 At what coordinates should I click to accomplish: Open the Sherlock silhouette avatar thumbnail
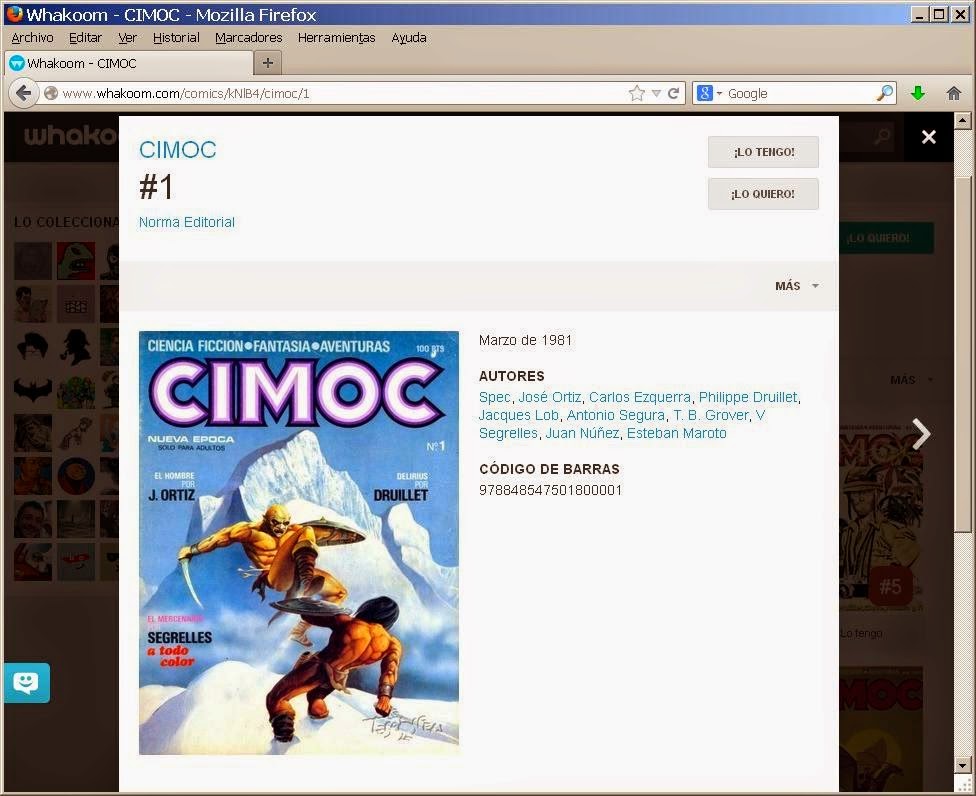(76, 347)
